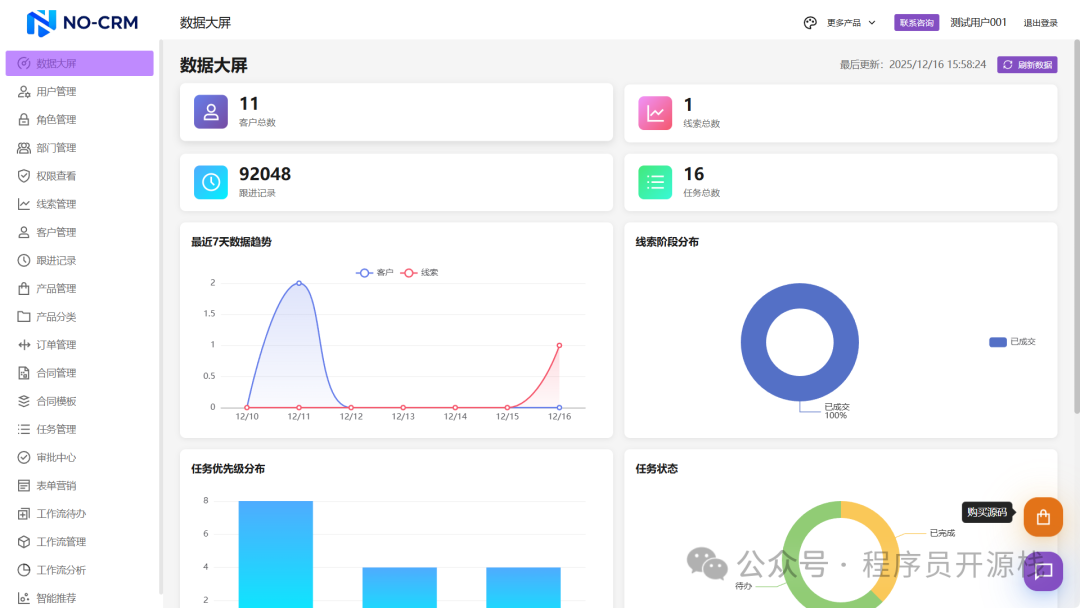Viewport: 1080px width, 608px height.
Task: Click the 表单营销 form icon
Action: [23, 485]
